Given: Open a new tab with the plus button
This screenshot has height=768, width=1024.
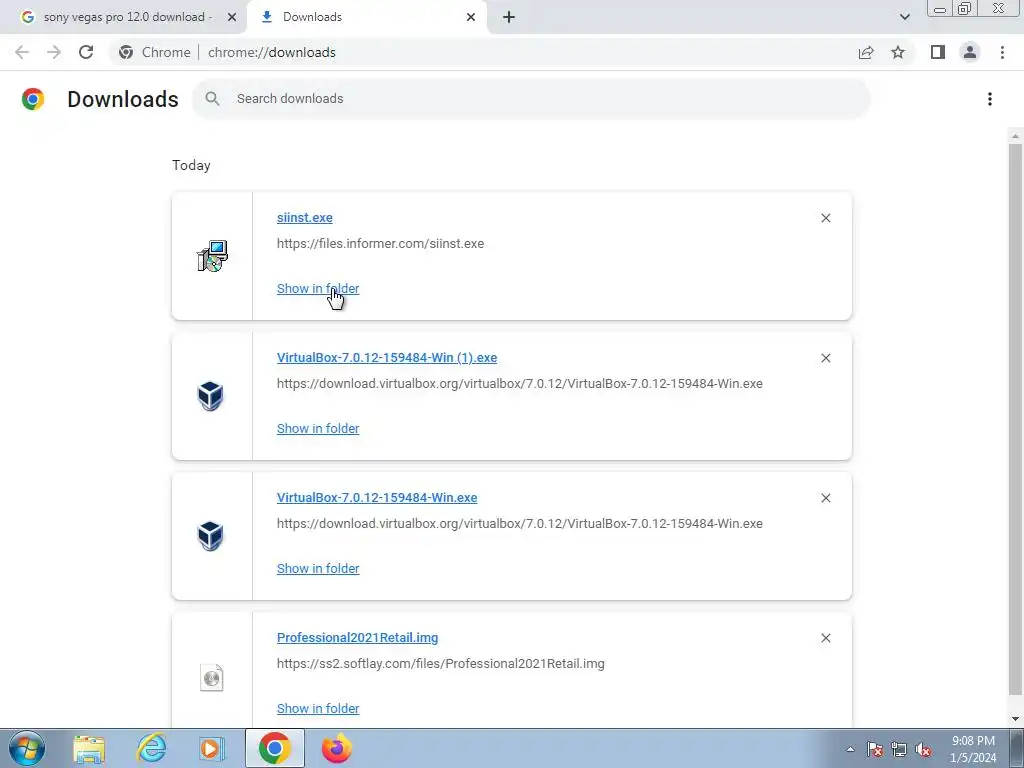Looking at the screenshot, I should click(509, 17).
